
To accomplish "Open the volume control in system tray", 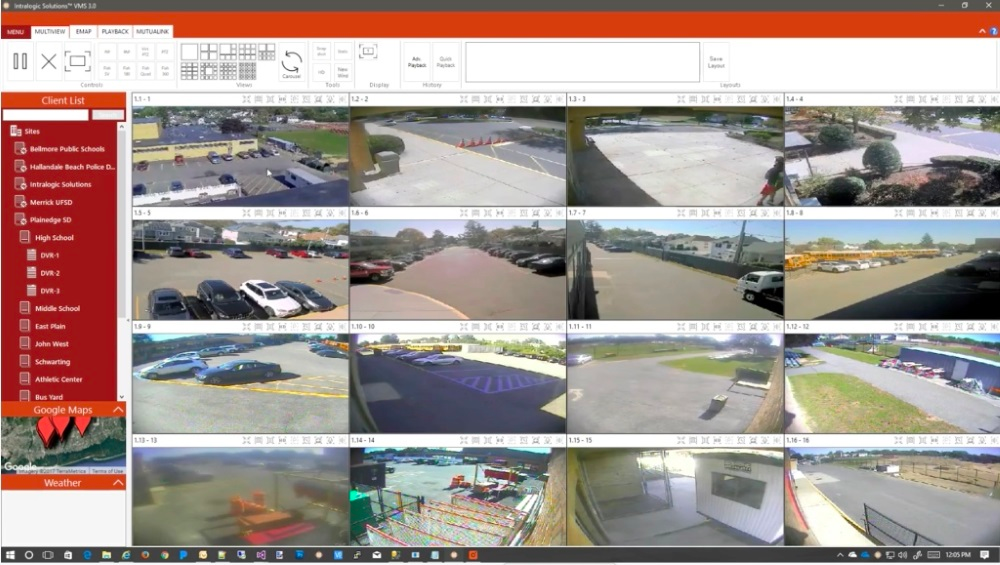I will pyautogui.click(x=902, y=555).
